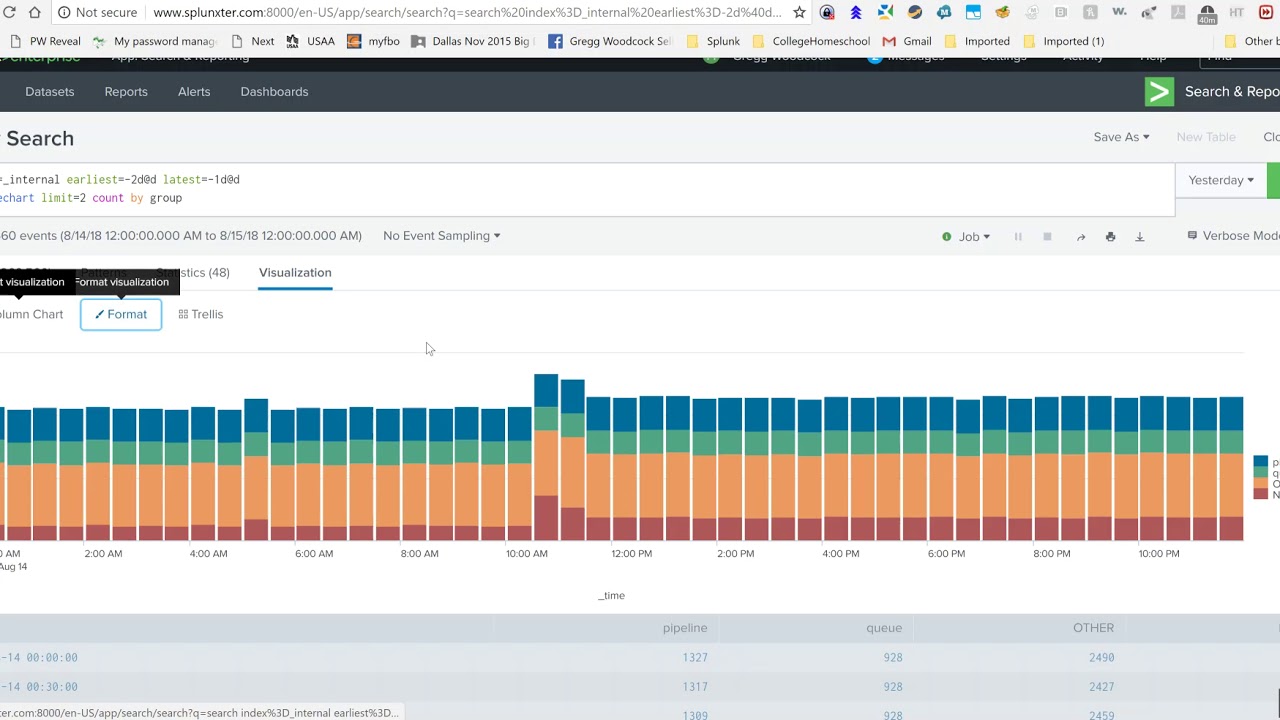
Task: Switch to the Visualization tab
Action: coord(295,272)
